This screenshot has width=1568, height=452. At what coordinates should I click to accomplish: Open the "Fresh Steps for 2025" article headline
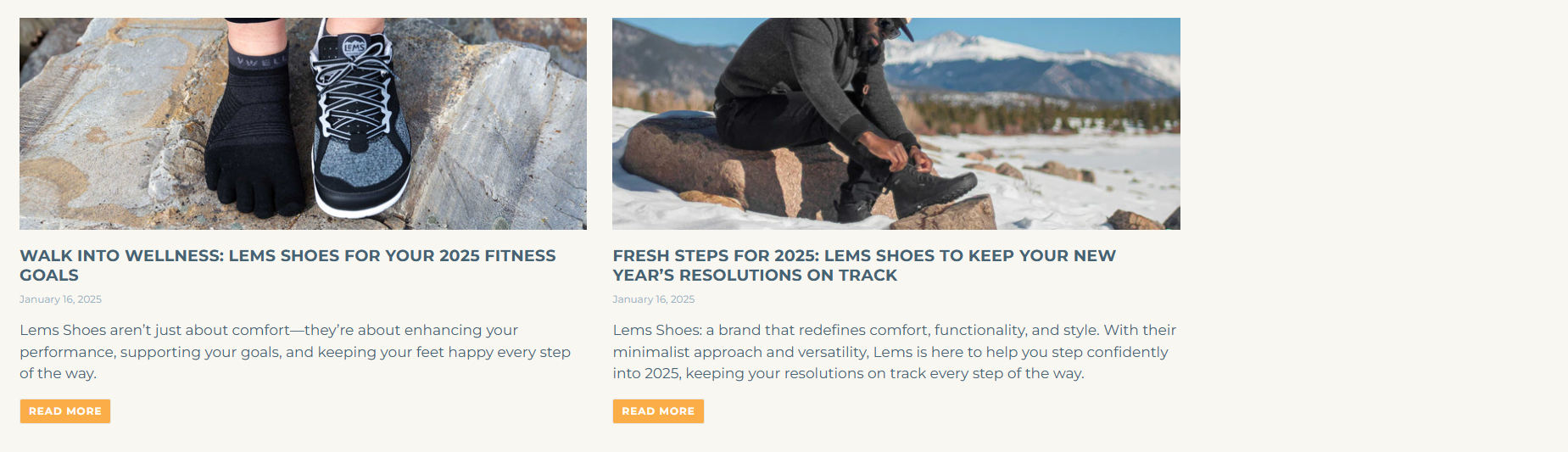(x=863, y=256)
